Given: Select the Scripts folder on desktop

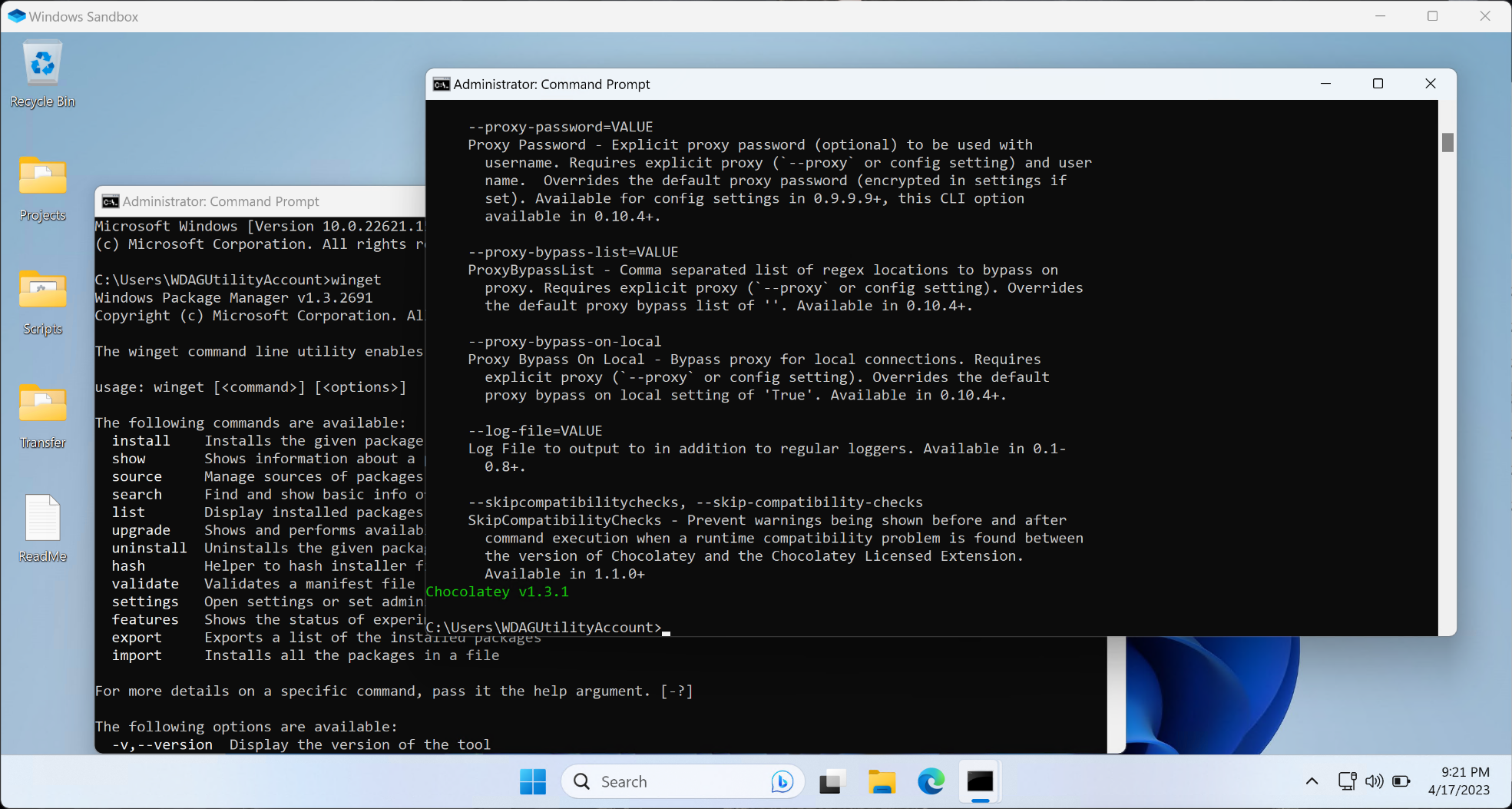Looking at the screenshot, I should [42, 302].
